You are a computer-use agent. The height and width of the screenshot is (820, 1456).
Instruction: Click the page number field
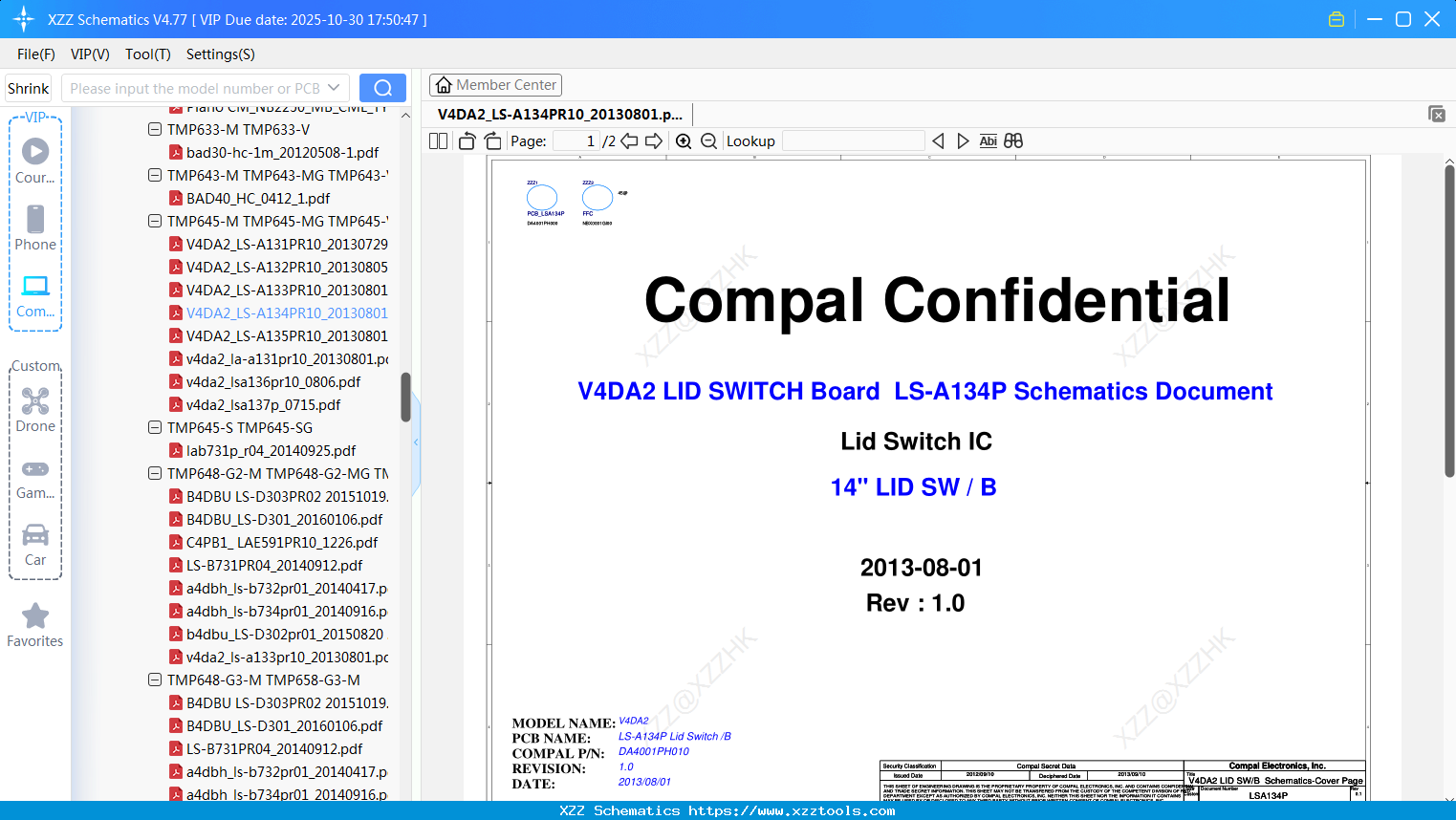click(576, 141)
